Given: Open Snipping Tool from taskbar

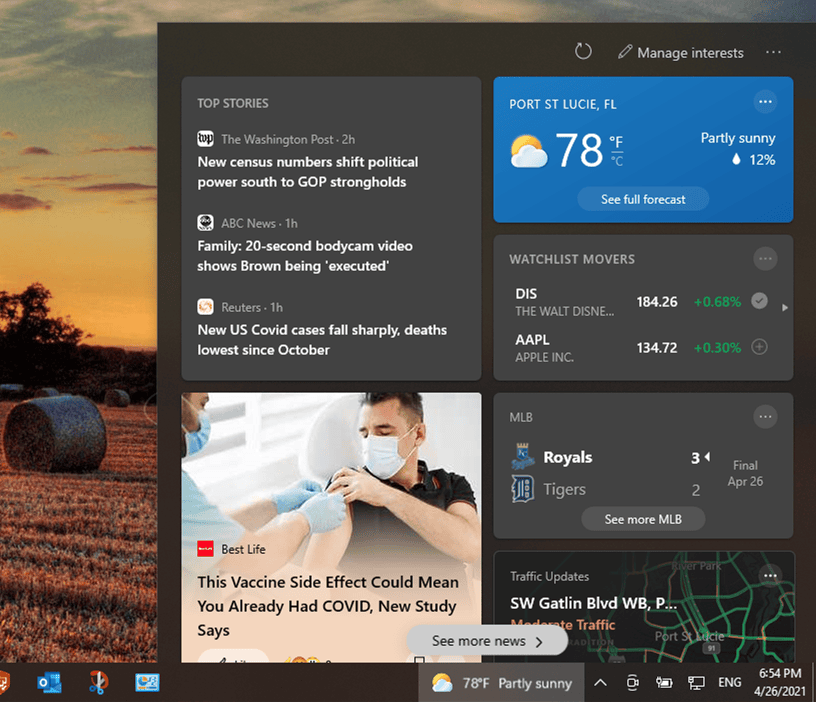Looking at the screenshot, I should pos(98,682).
